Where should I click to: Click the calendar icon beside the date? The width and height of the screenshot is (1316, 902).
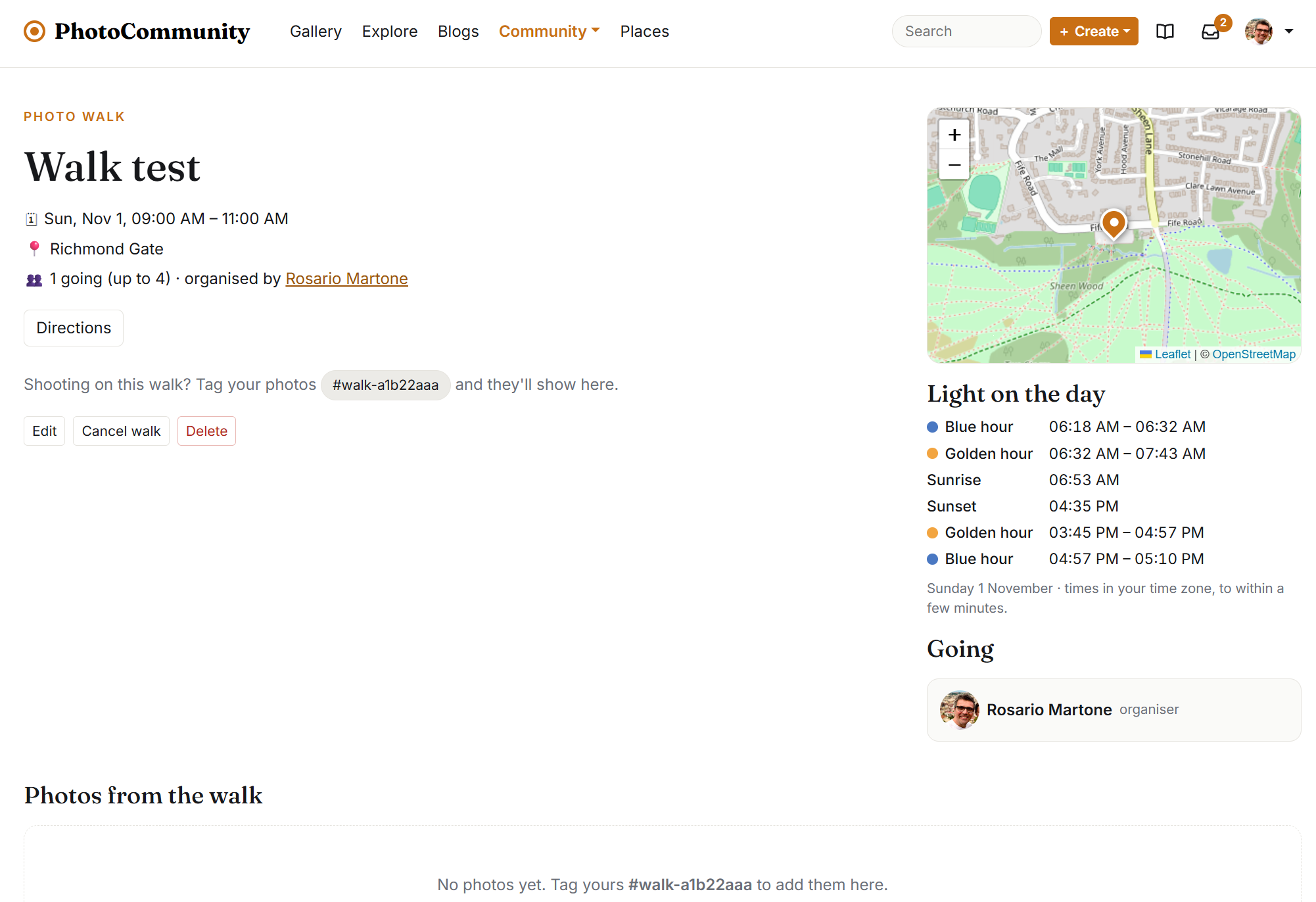pyautogui.click(x=31, y=219)
